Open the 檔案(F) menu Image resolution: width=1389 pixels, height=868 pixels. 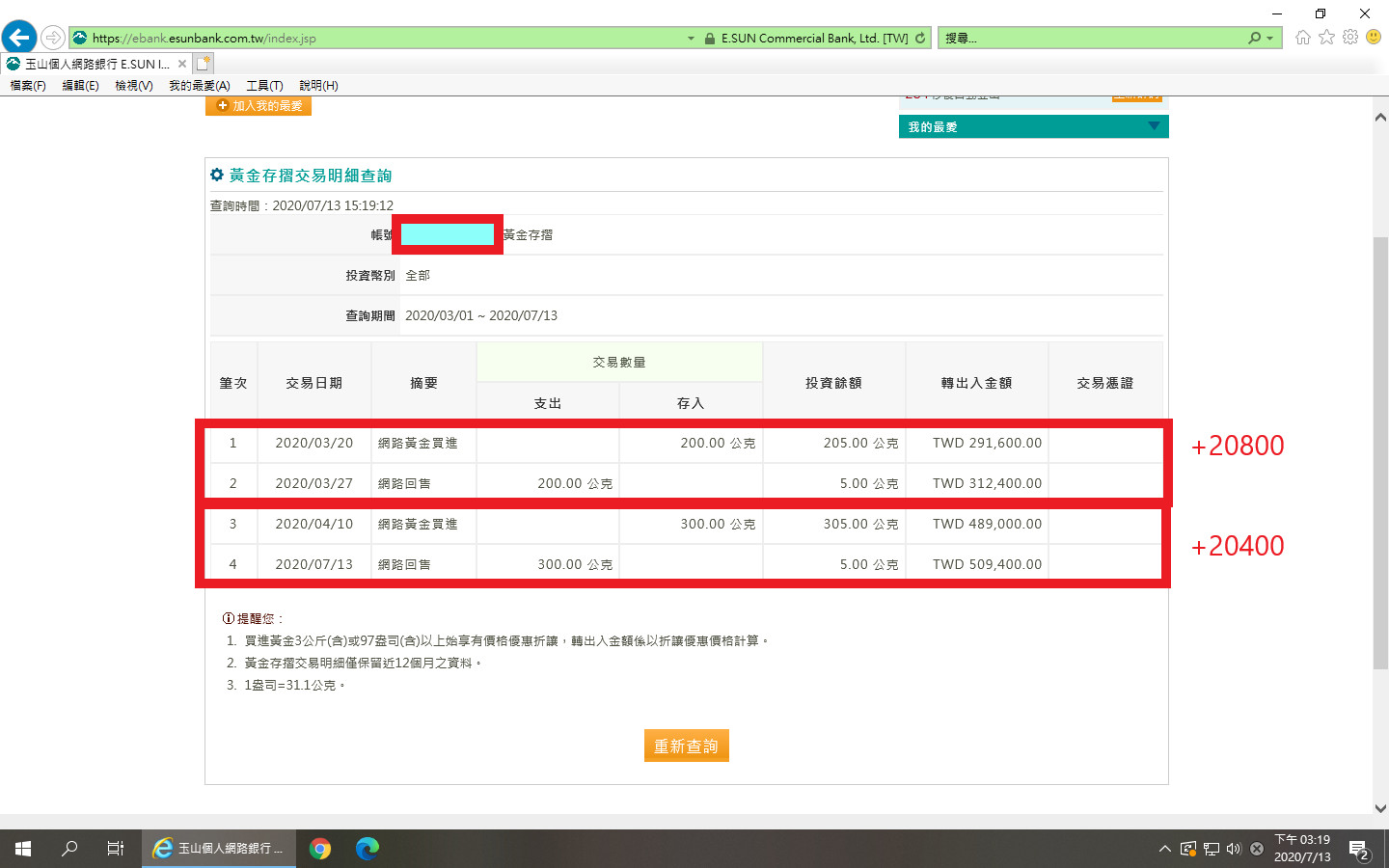(x=28, y=86)
